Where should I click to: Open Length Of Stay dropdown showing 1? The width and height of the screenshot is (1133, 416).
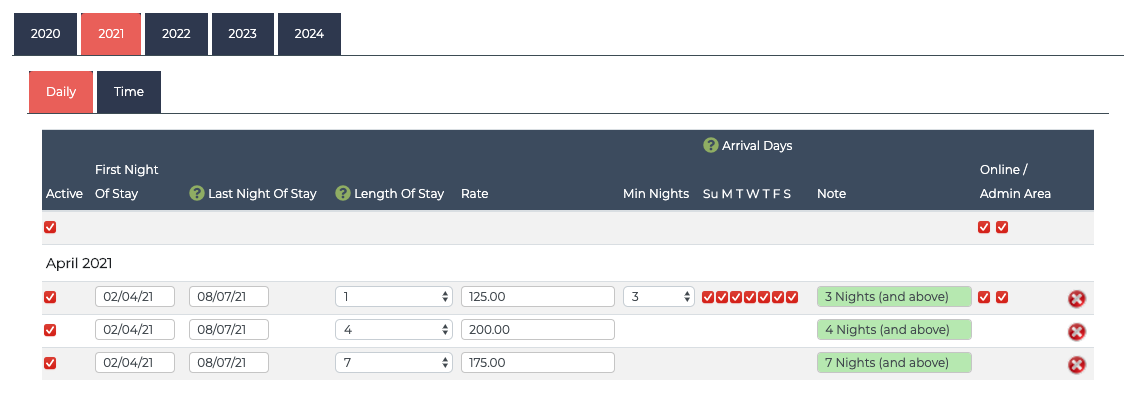(x=394, y=297)
